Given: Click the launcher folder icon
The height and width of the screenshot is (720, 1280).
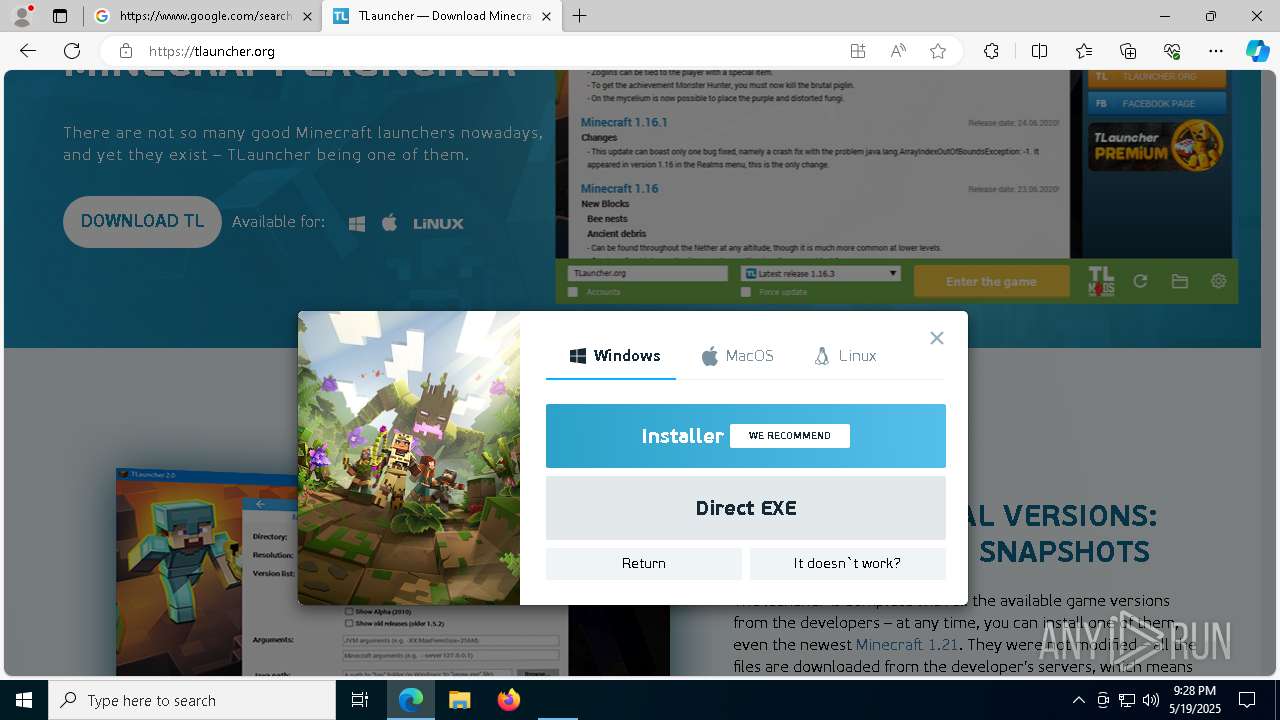Looking at the screenshot, I should coord(1180,282).
